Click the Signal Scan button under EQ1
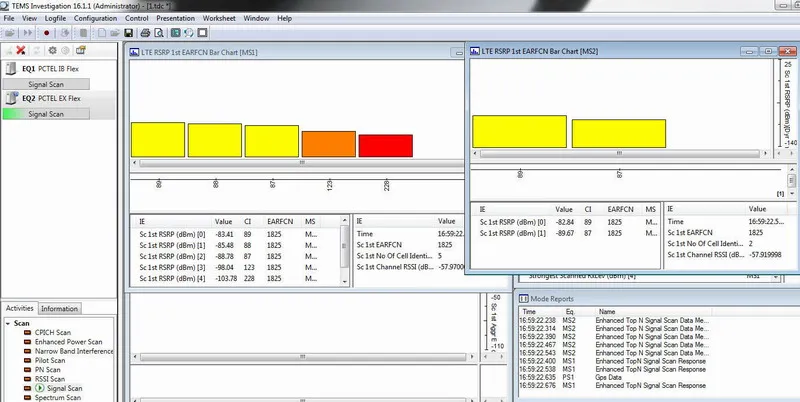Screen dimensions: 800x402 pos(60,84)
